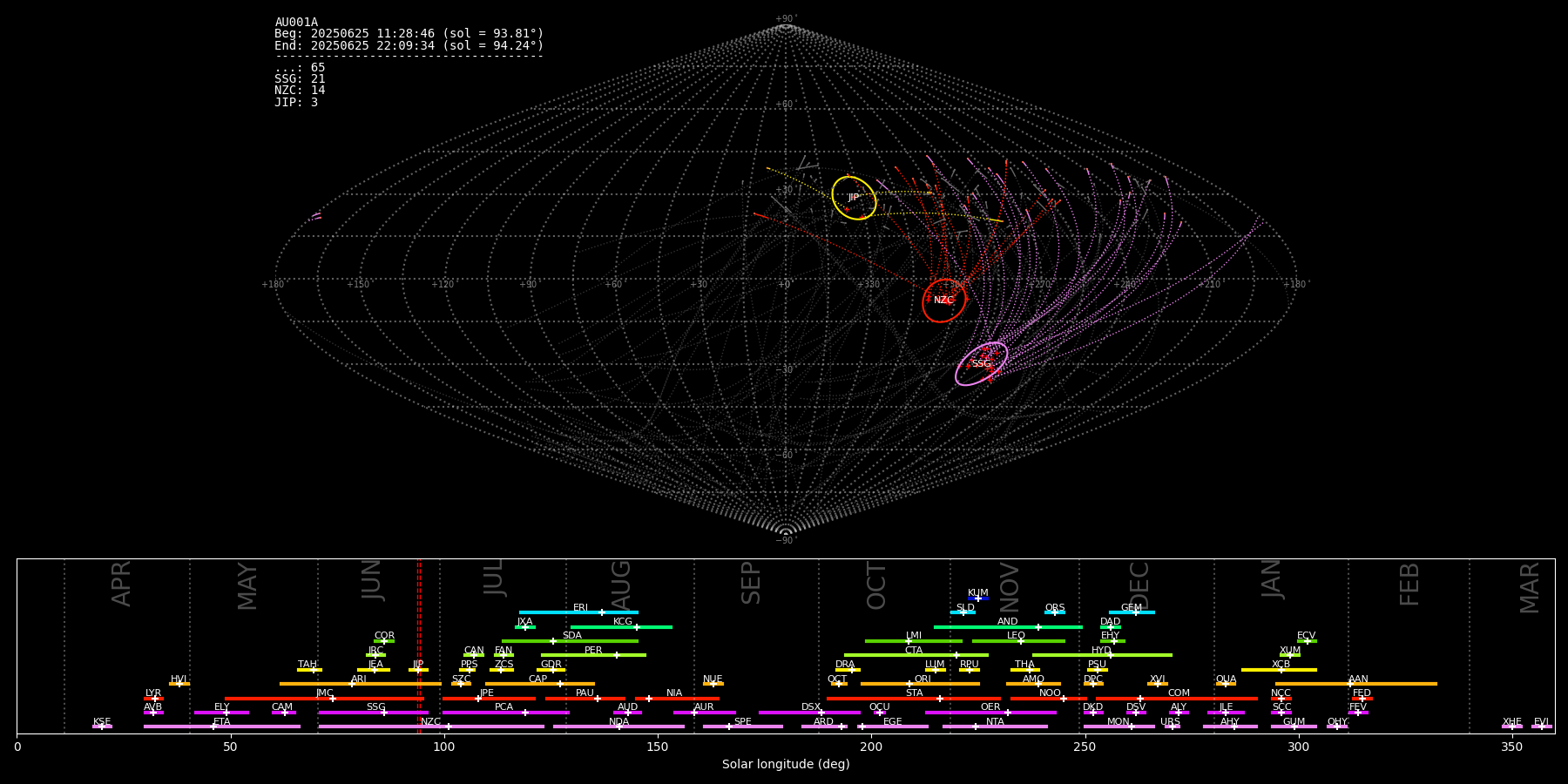Click the +90 label at map north pole
1568x784 pixels.
point(786,19)
